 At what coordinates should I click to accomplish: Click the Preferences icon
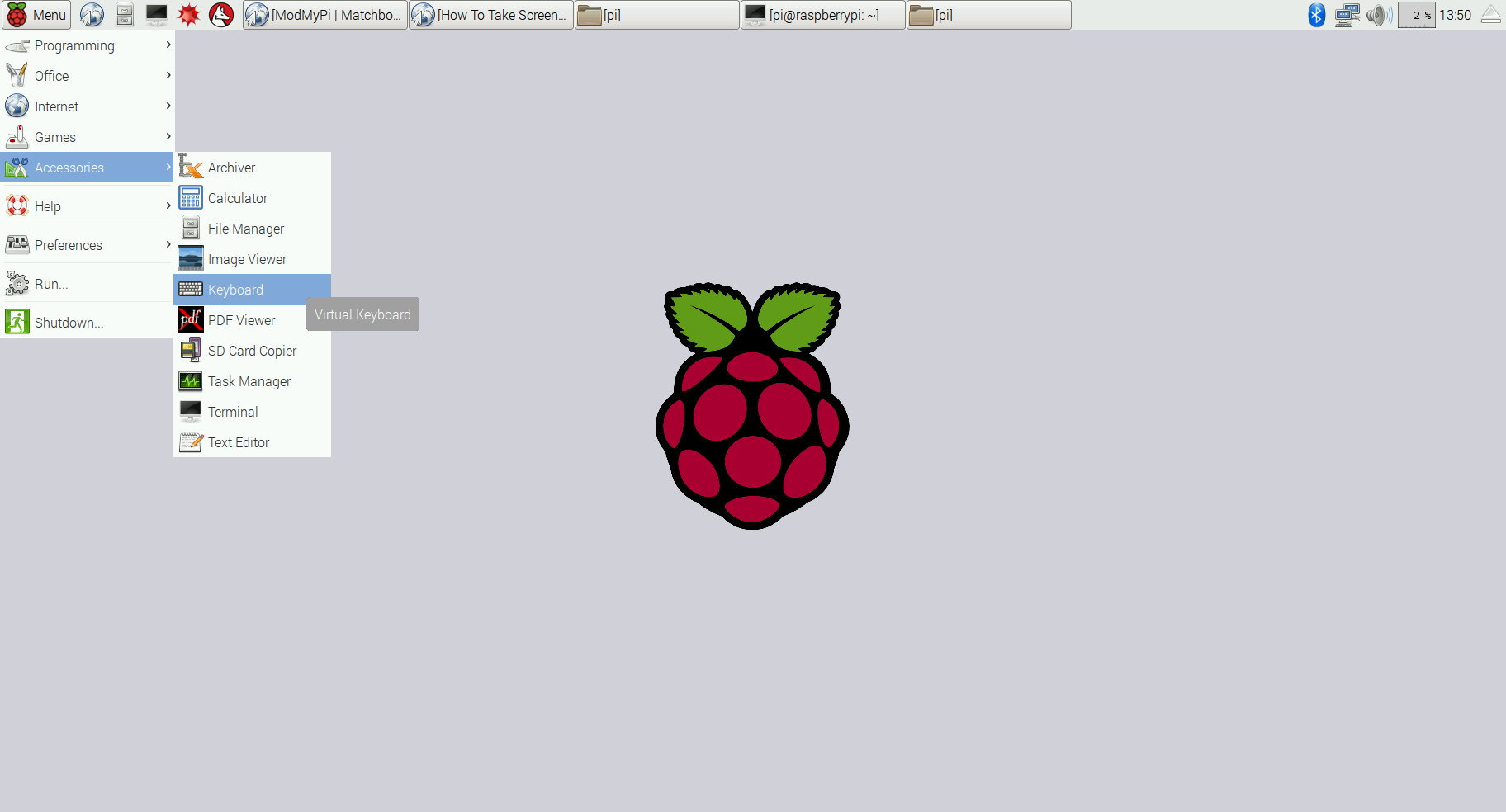click(x=17, y=244)
